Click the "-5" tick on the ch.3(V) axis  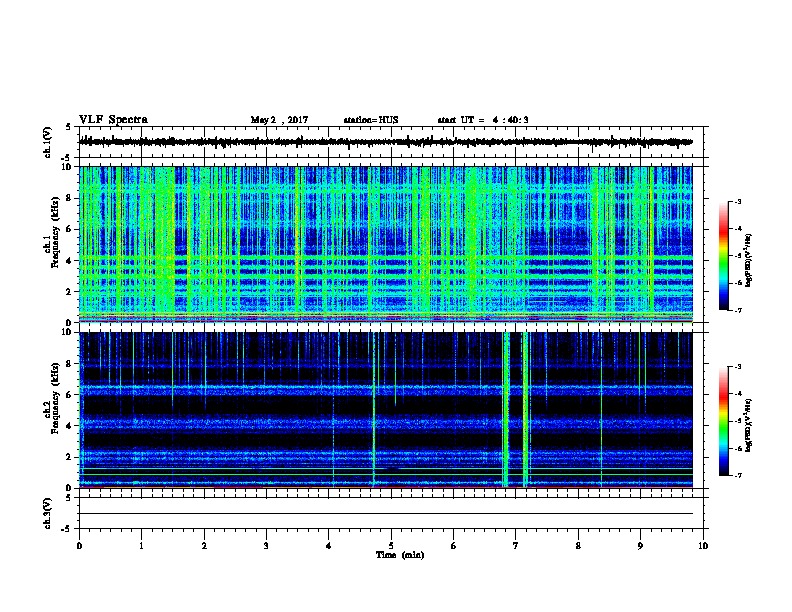[x=67, y=529]
